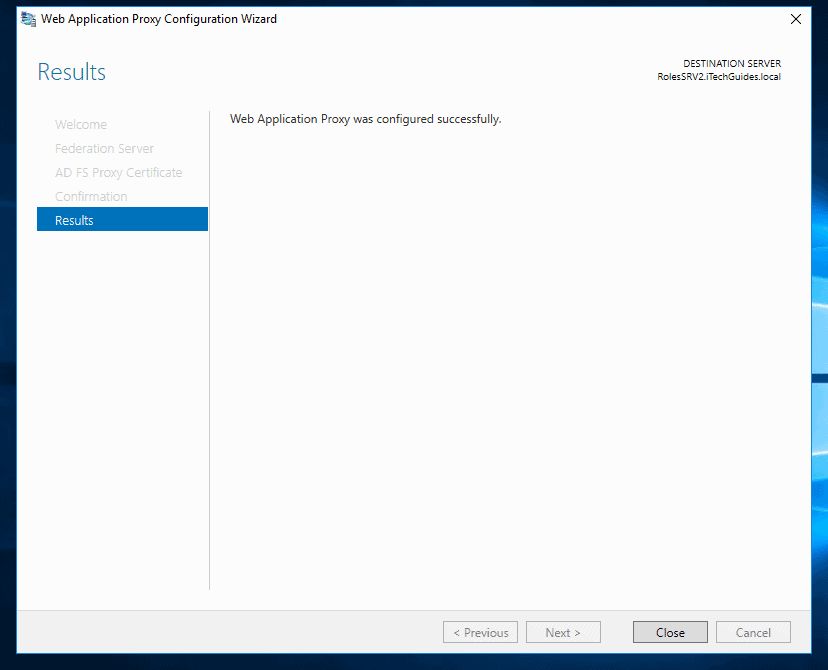Close the configuration wizard window
Viewport: 828px width, 670px height.
[795, 18]
